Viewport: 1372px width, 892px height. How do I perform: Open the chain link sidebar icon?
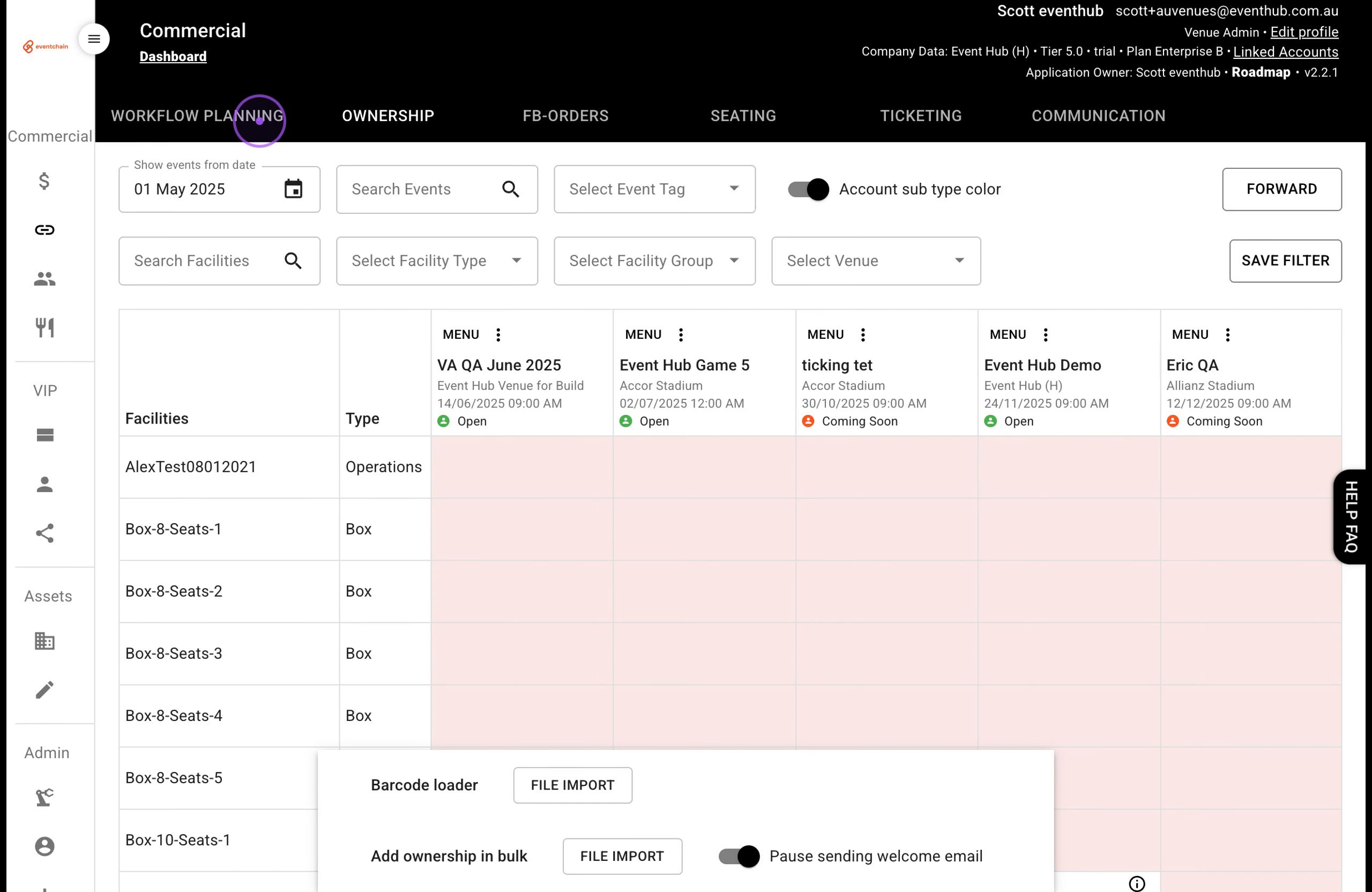(x=44, y=230)
